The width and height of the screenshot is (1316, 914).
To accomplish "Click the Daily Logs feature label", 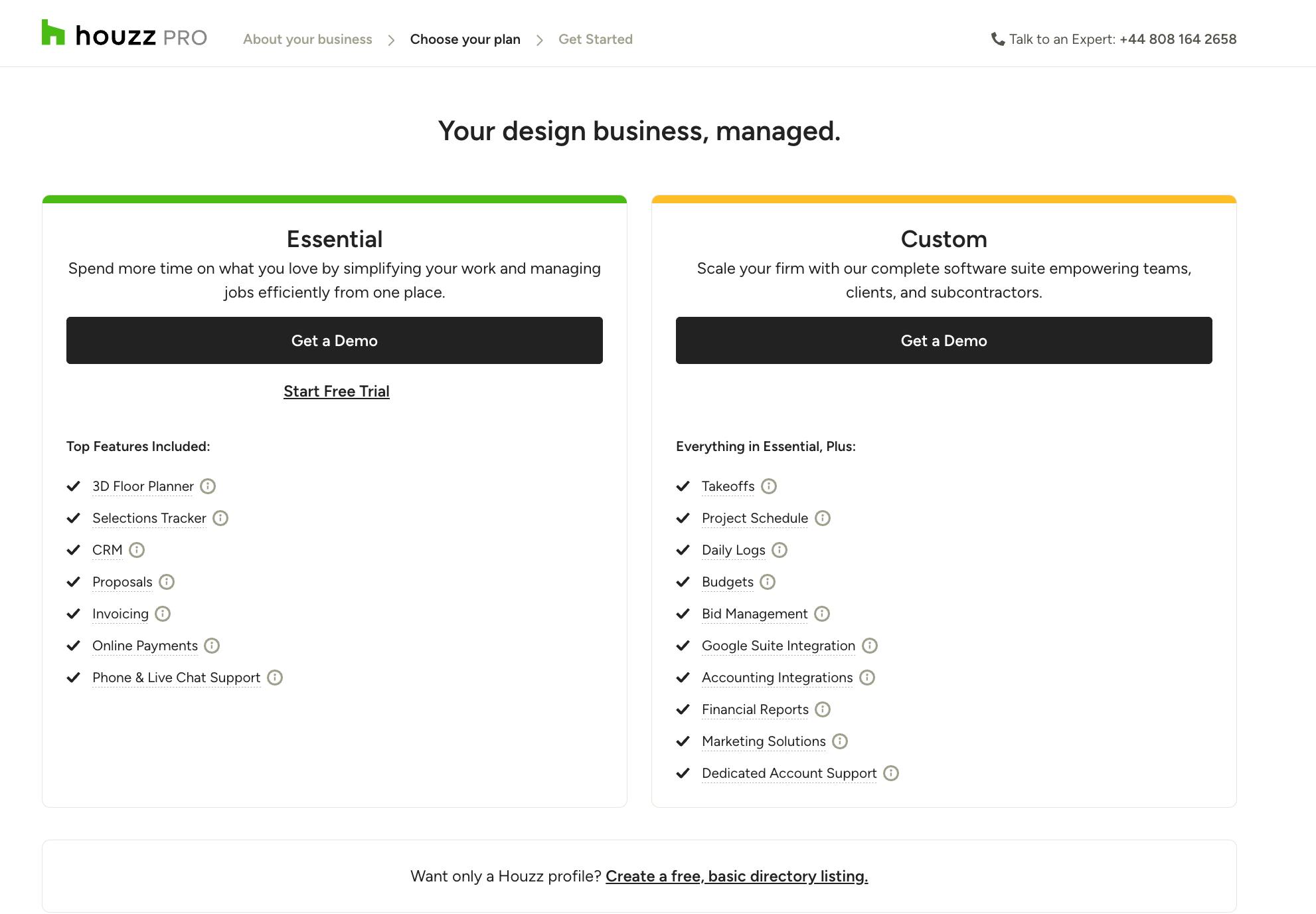I will tap(734, 550).
